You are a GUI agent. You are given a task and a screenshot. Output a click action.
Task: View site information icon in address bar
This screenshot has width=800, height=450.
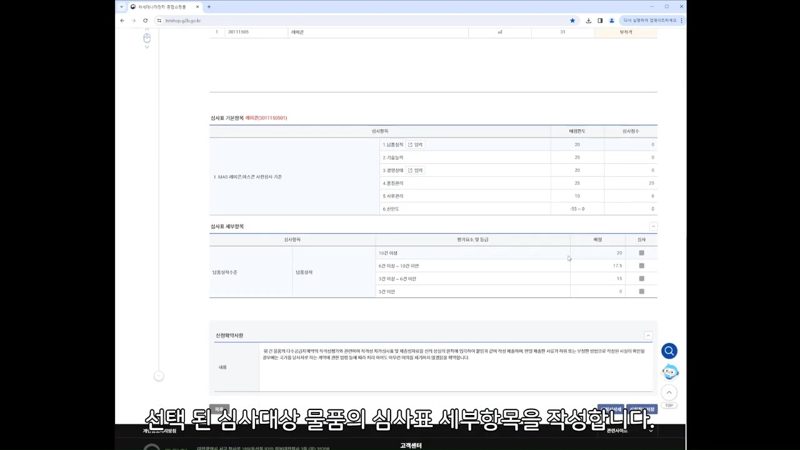tap(159, 21)
